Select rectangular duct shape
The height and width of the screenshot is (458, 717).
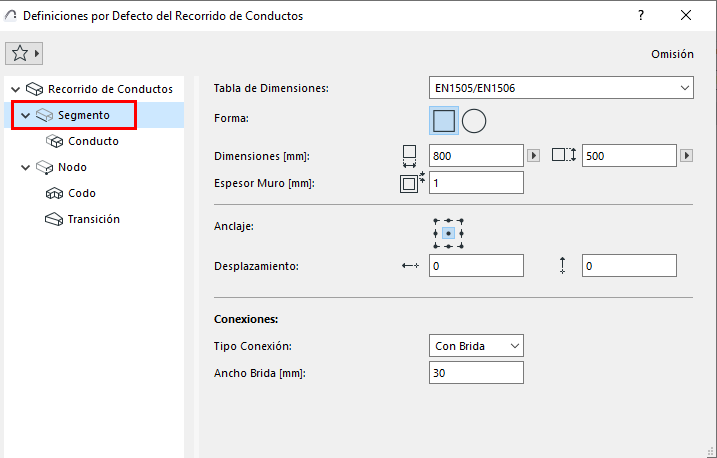tap(445, 121)
